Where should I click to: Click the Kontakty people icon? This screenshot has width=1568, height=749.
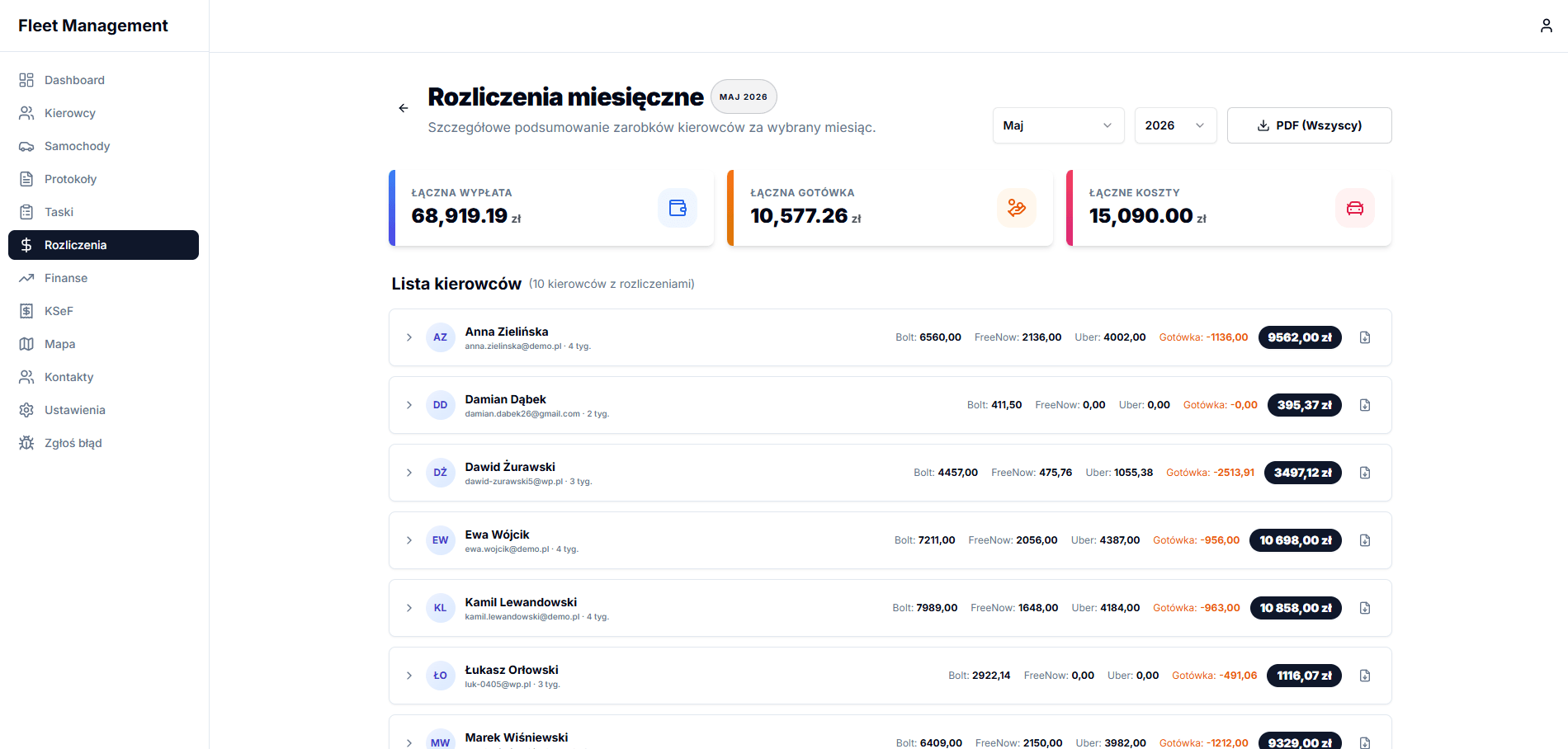[26, 377]
